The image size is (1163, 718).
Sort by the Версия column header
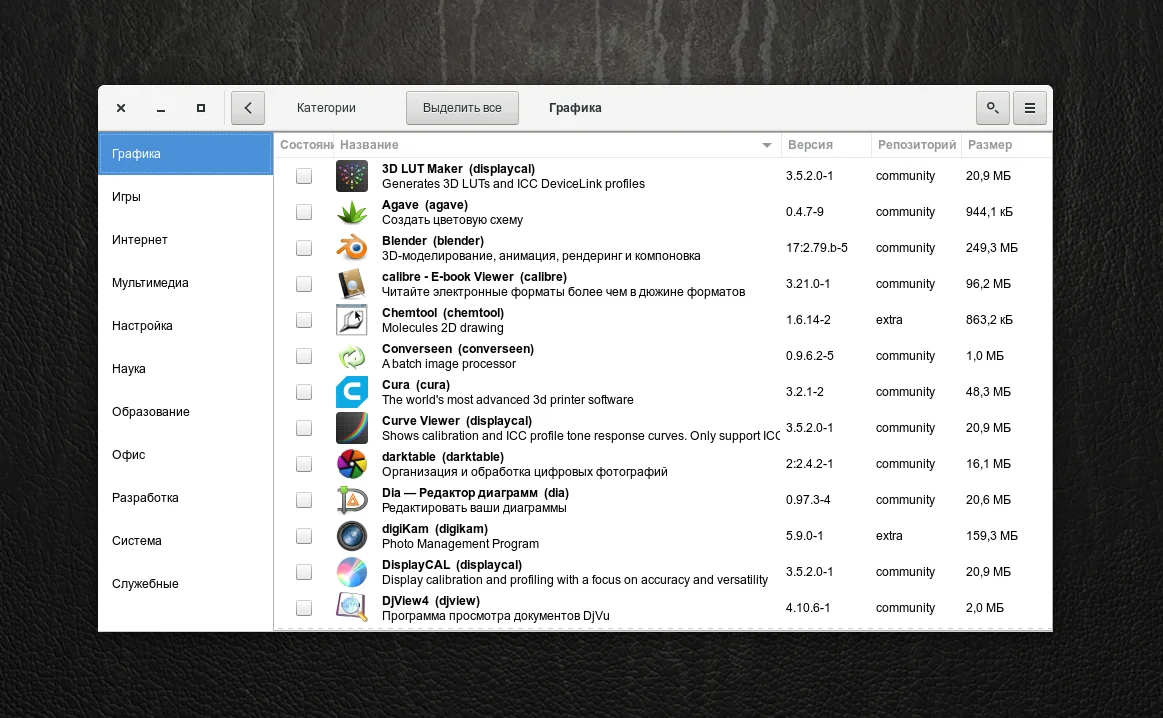(x=826, y=145)
